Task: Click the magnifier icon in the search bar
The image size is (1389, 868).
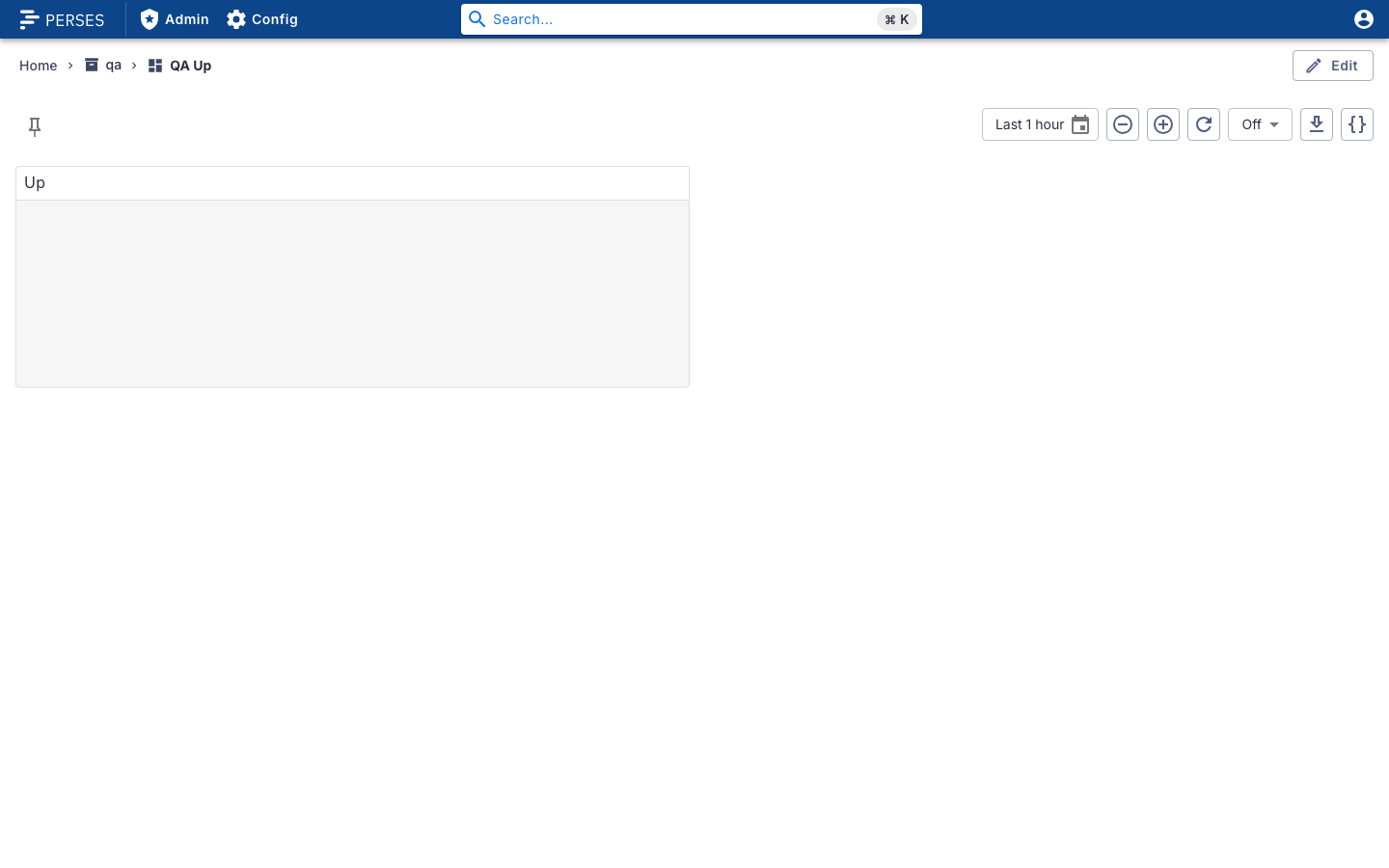Action: pos(477,19)
